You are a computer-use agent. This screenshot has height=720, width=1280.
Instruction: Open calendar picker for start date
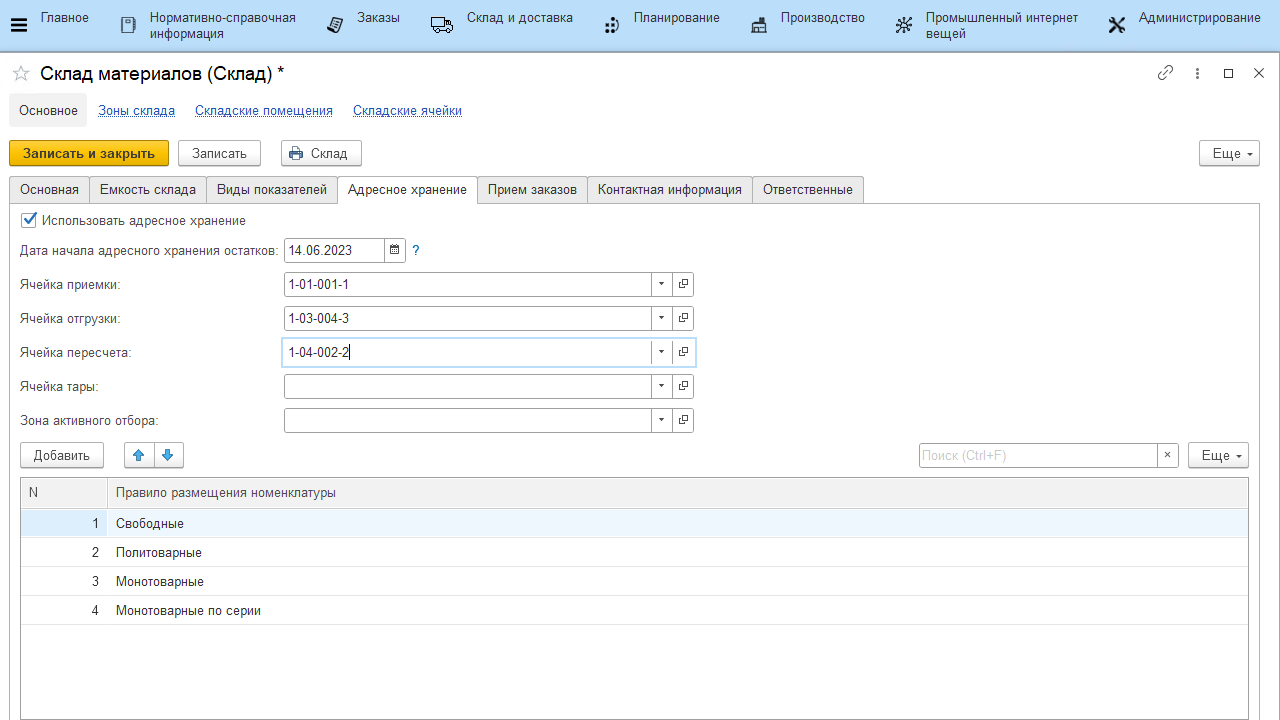tap(395, 250)
